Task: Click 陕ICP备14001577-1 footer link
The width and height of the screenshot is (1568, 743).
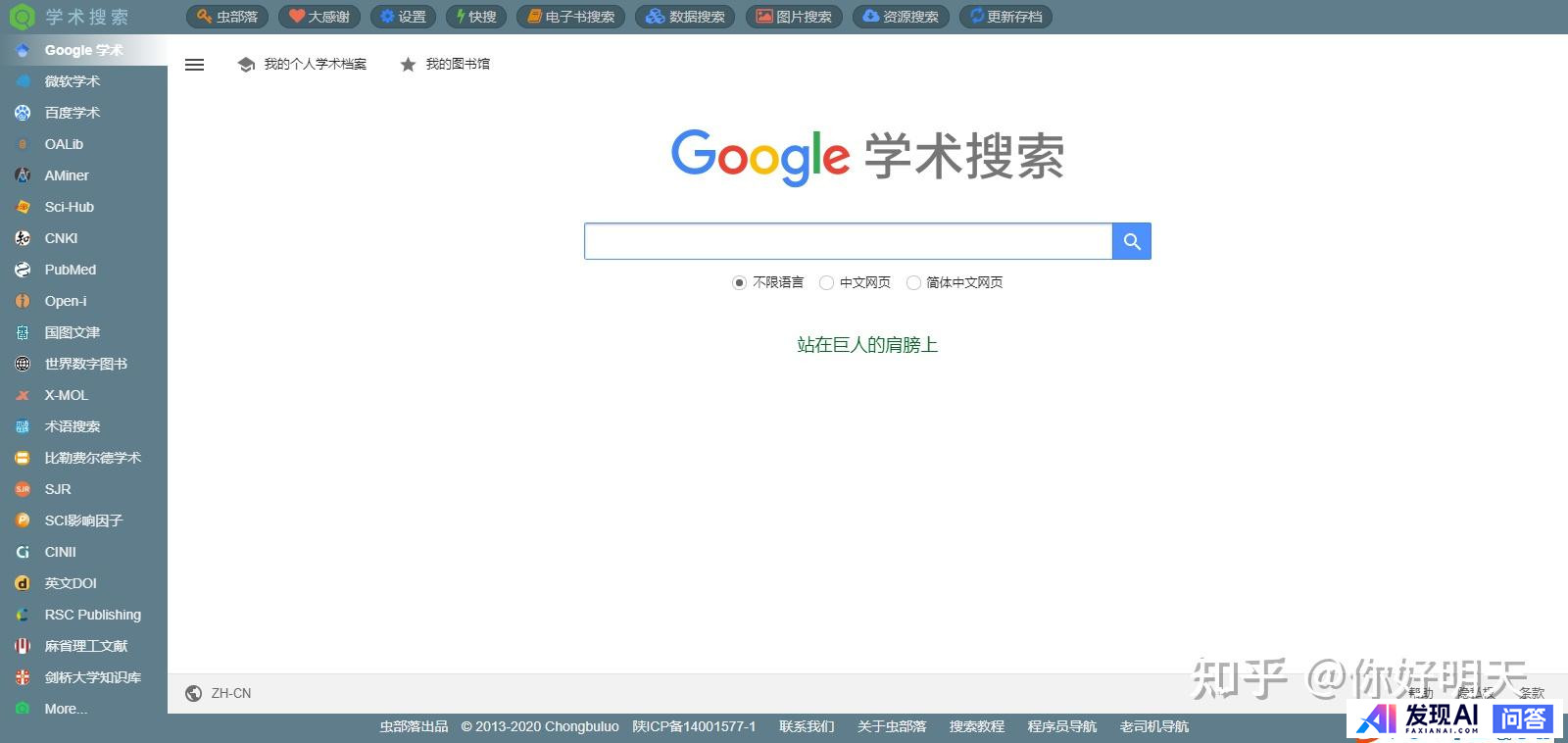Action: 694,726
